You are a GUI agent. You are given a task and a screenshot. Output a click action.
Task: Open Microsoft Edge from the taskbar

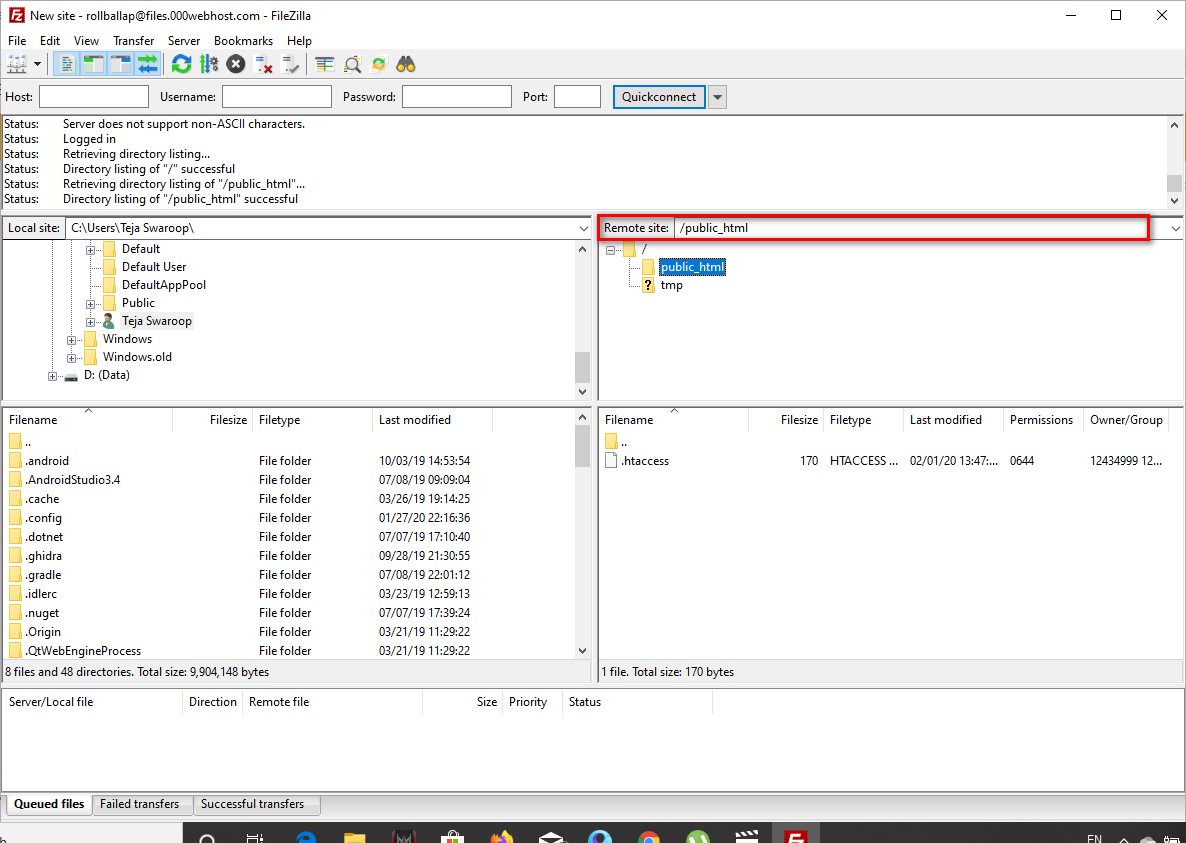coord(306,835)
